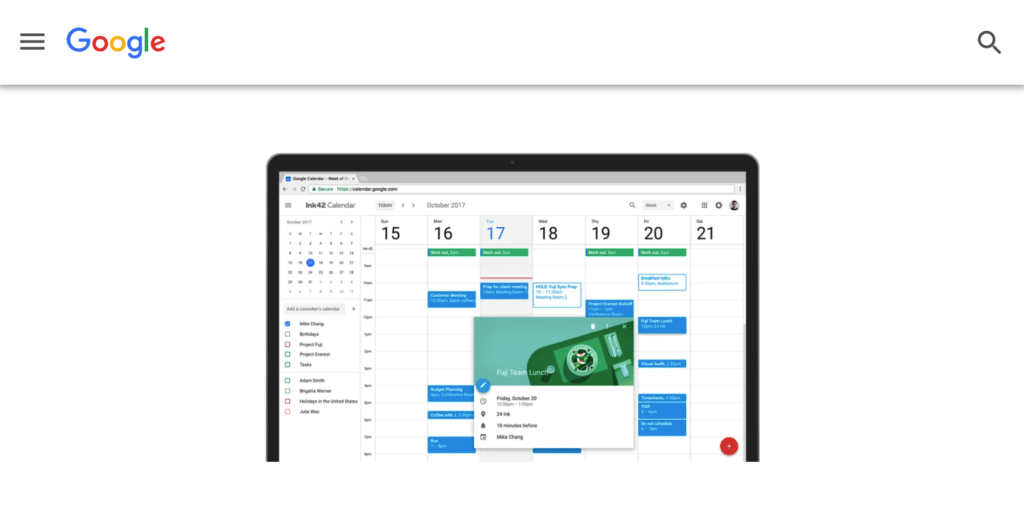Enable the Project Everest calendar checkbox
Image resolution: width=1024 pixels, height=519 pixels.
(287, 354)
